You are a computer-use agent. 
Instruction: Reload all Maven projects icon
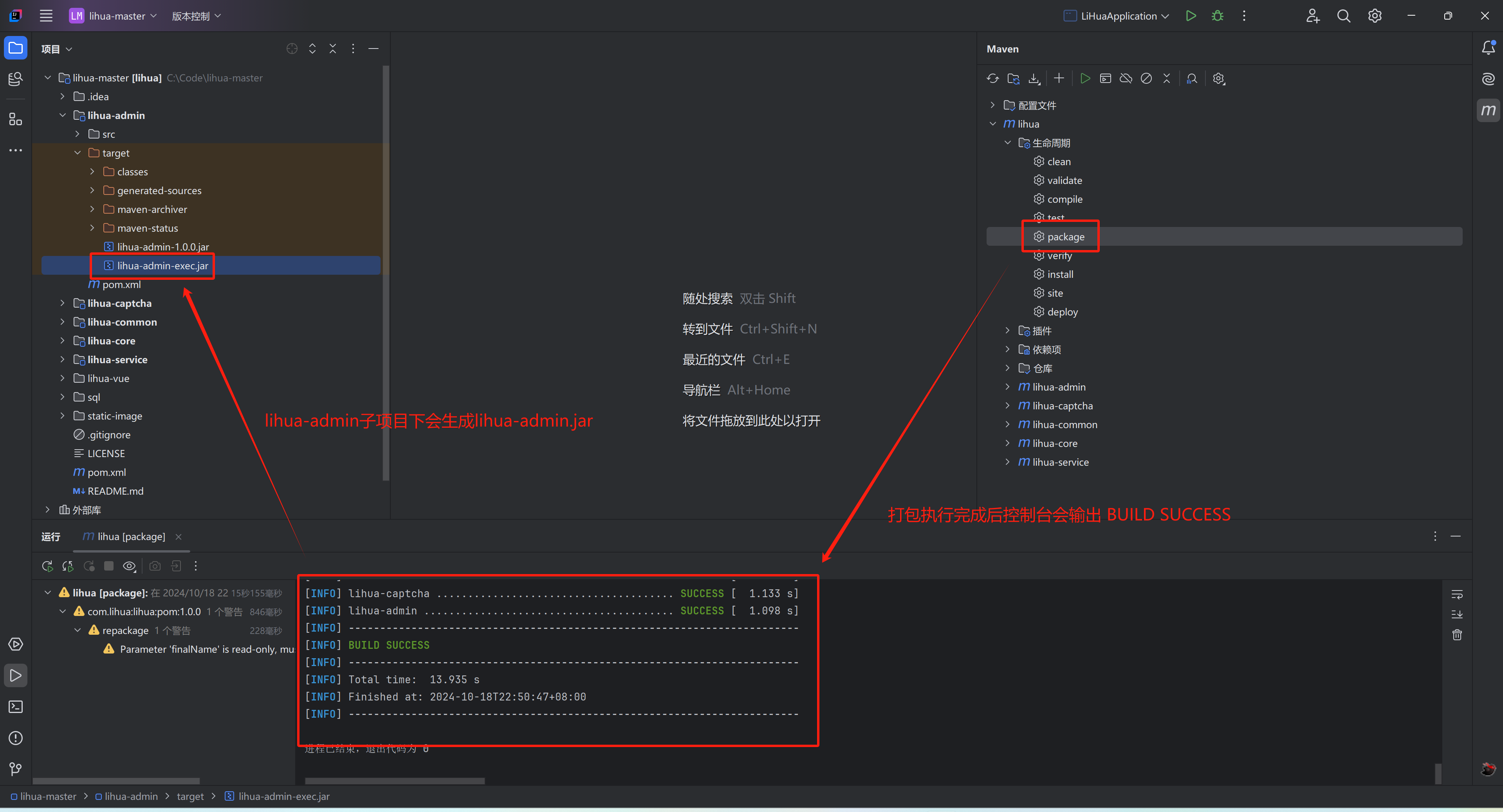pyautogui.click(x=992, y=79)
